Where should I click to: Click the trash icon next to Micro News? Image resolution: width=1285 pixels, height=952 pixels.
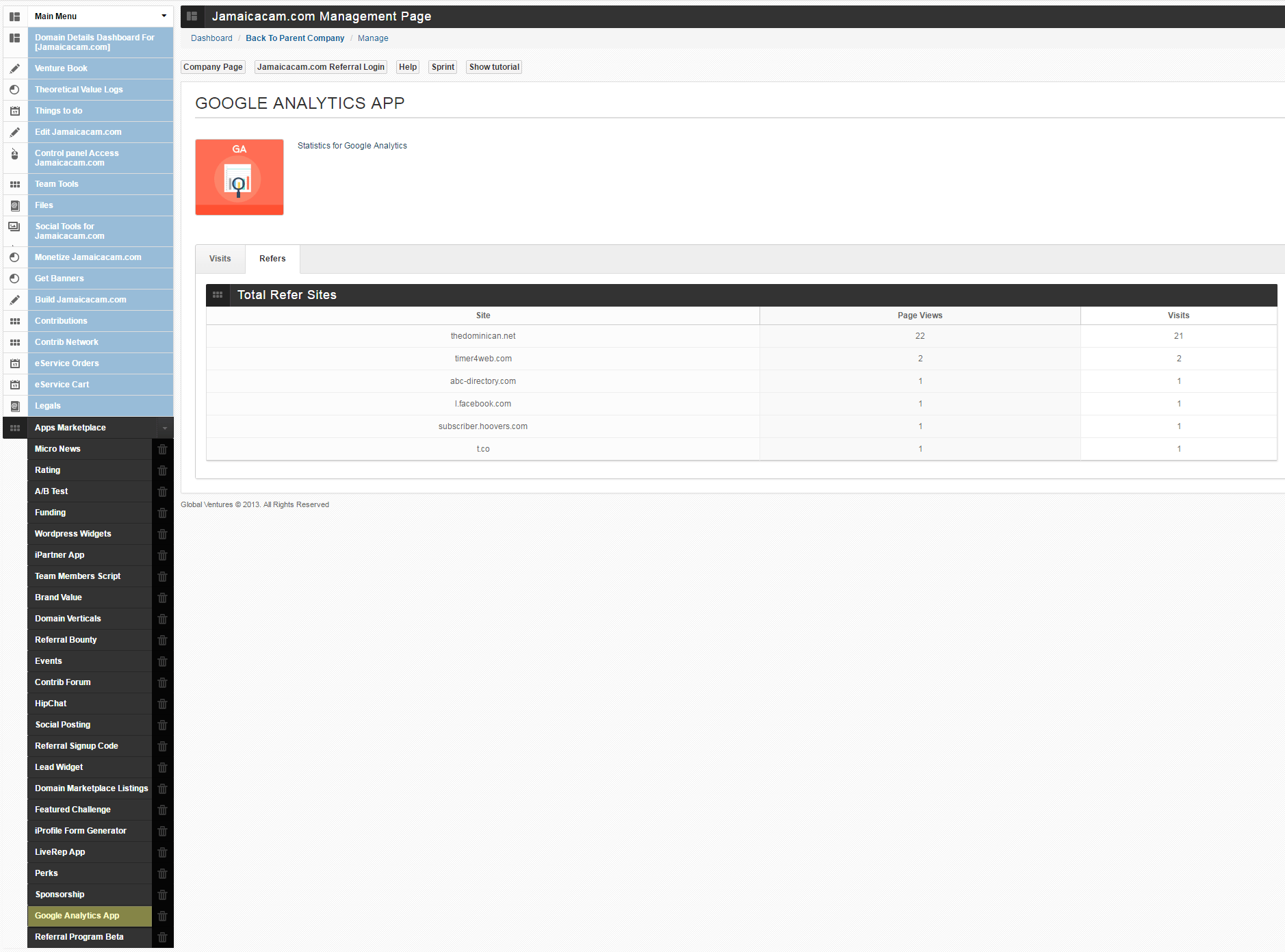coord(162,449)
